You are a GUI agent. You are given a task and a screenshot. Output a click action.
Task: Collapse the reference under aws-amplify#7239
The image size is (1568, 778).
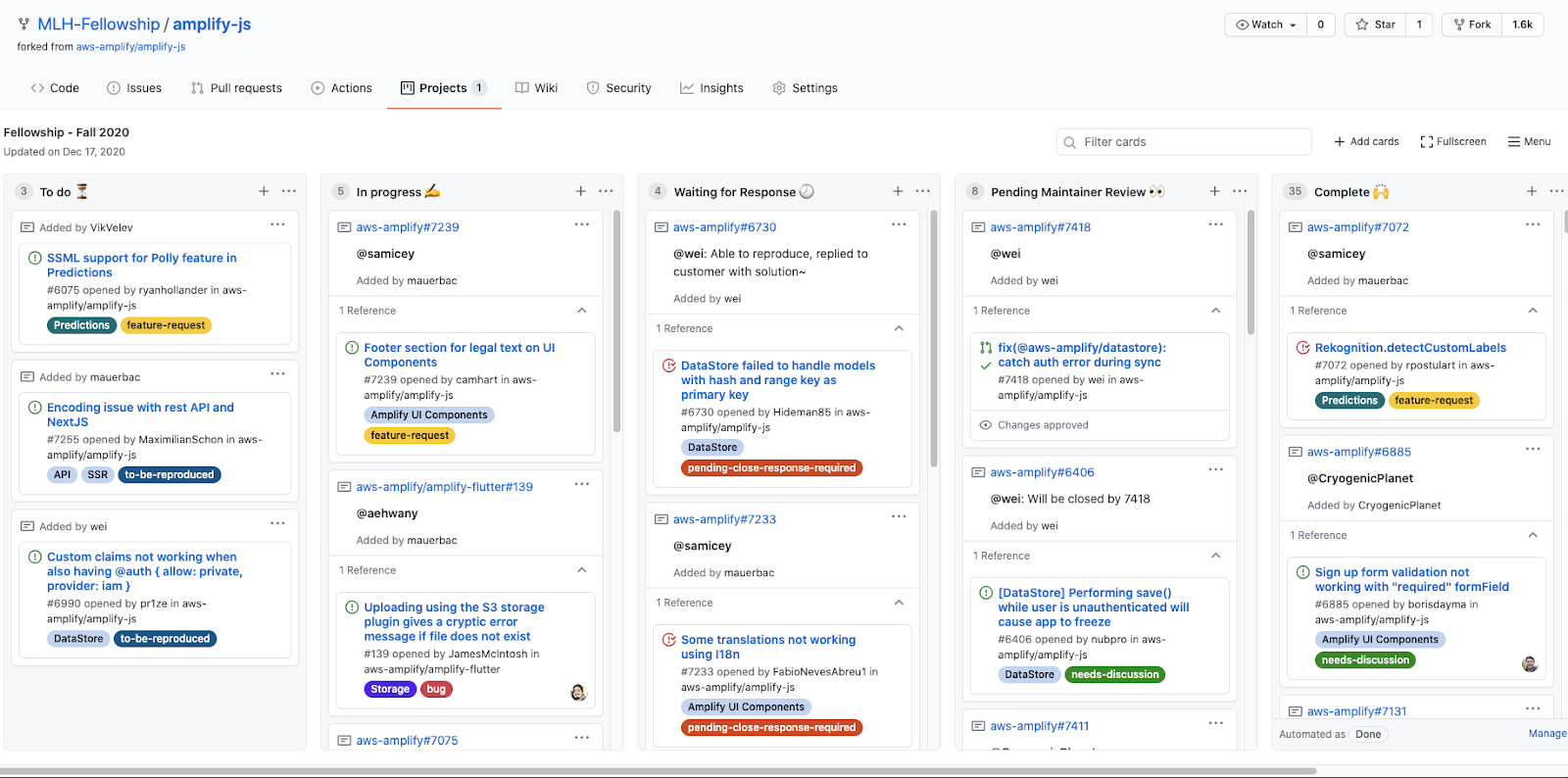coord(582,311)
